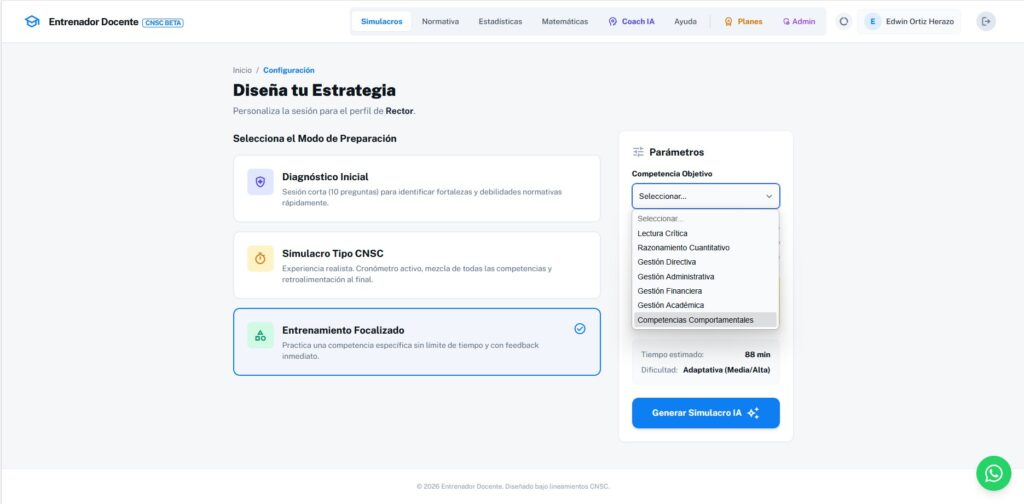
Task: Select the Simulacro Tipo CNSC mode card
Action: pos(416,265)
